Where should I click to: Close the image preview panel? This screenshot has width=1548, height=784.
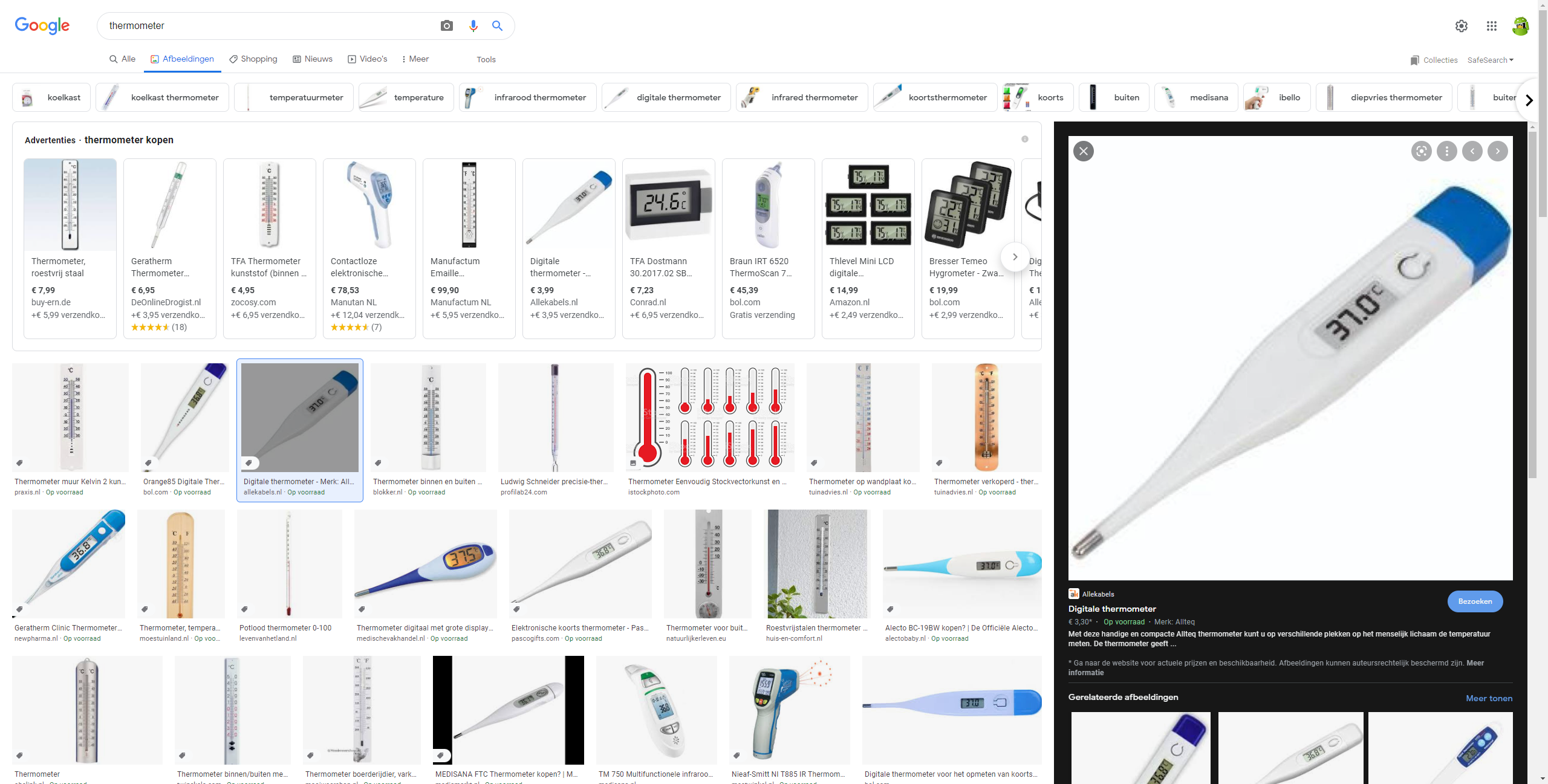pyautogui.click(x=1083, y=151)
